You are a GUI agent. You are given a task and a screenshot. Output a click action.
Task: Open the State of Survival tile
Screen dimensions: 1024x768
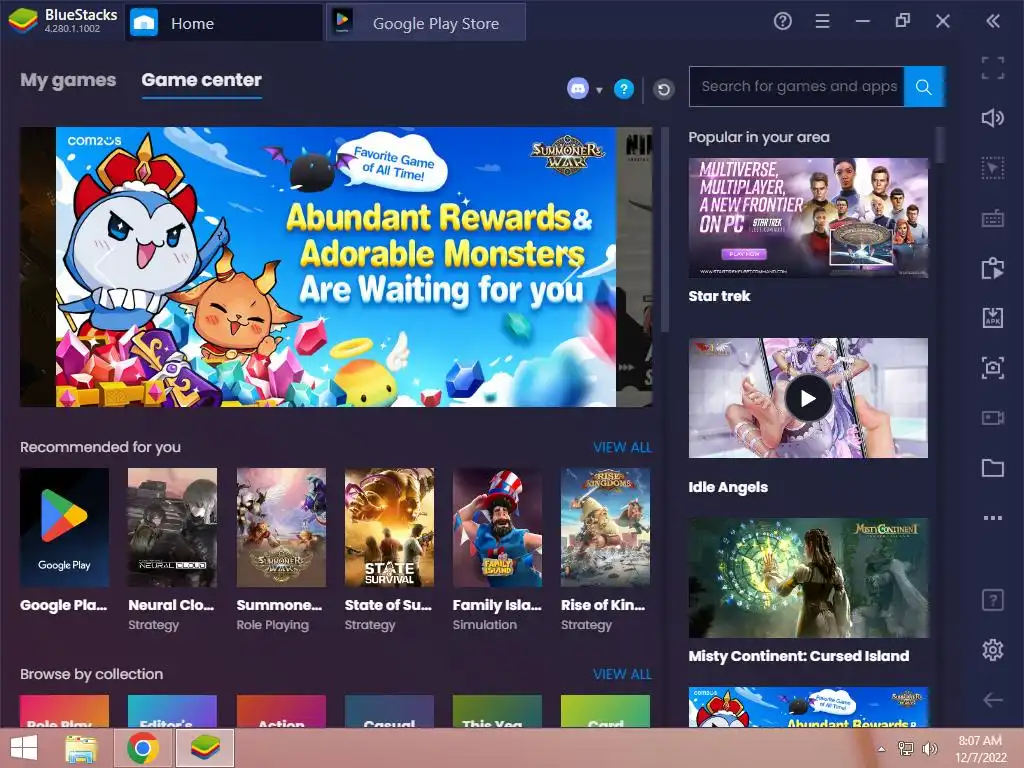click(389, 527)
